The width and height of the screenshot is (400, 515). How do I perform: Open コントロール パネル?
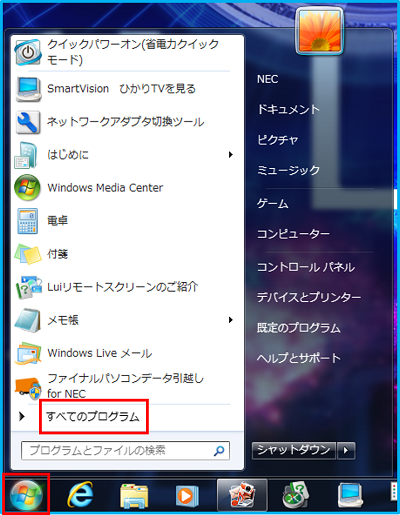pos(306,267)
